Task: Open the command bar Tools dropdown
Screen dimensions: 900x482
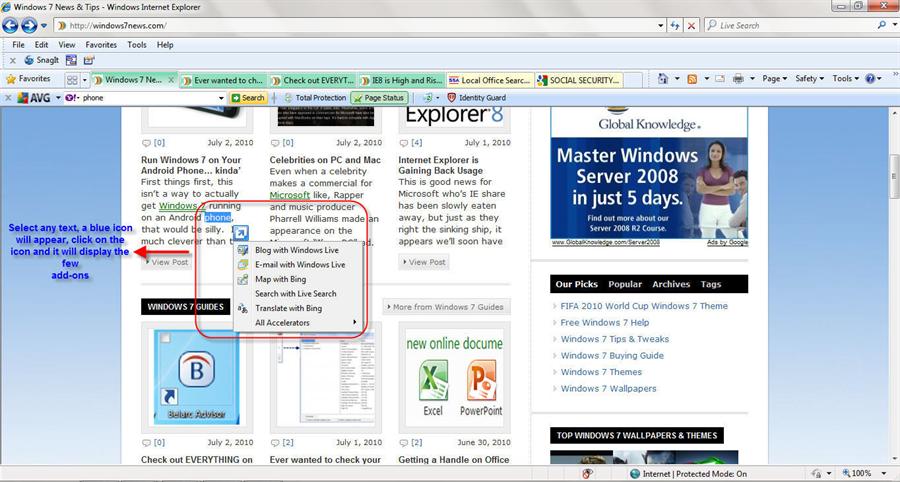Action: [x=846, y=79]
